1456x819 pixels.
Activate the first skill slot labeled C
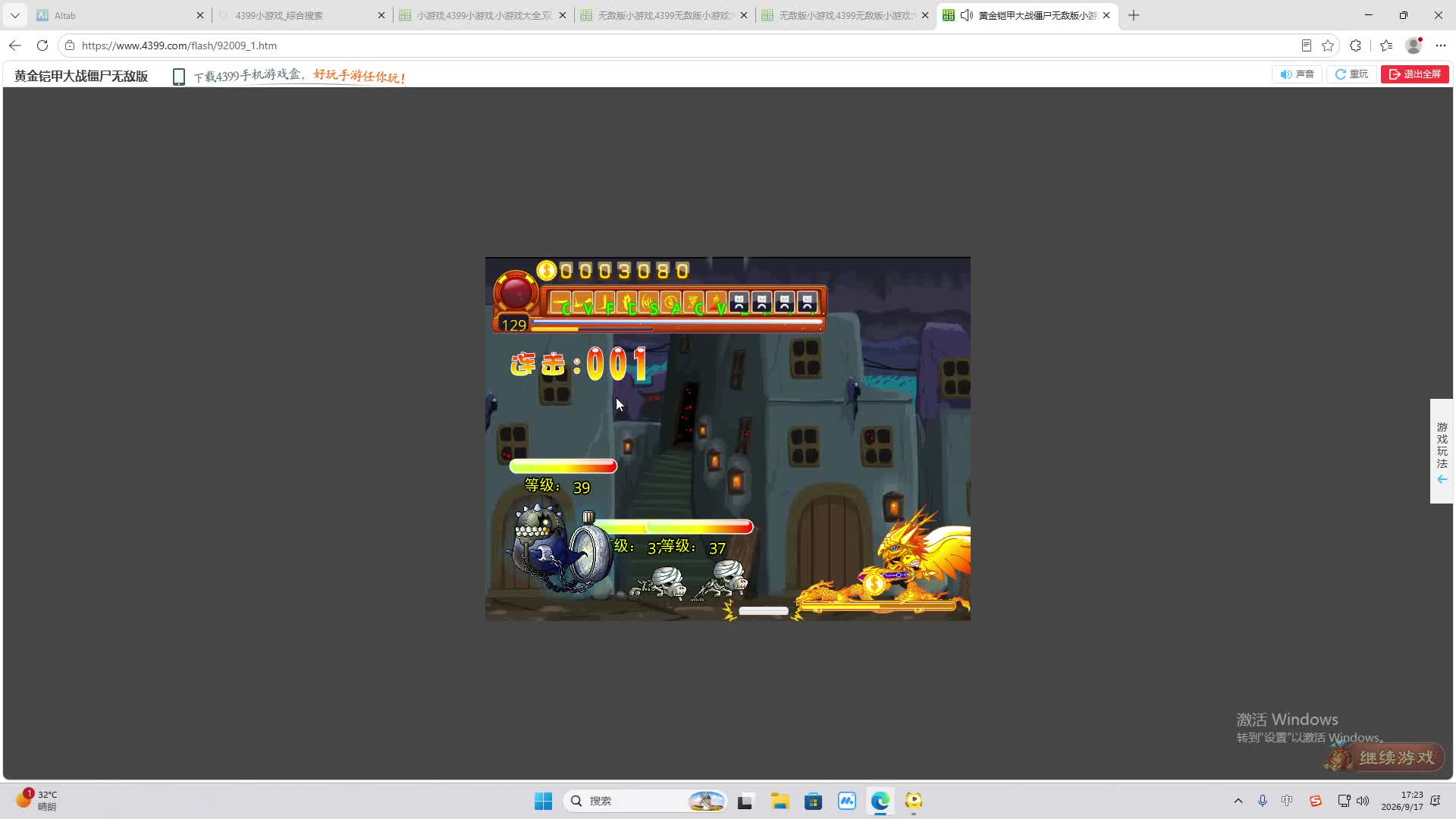pyautogui.click(x=560, y=303)
